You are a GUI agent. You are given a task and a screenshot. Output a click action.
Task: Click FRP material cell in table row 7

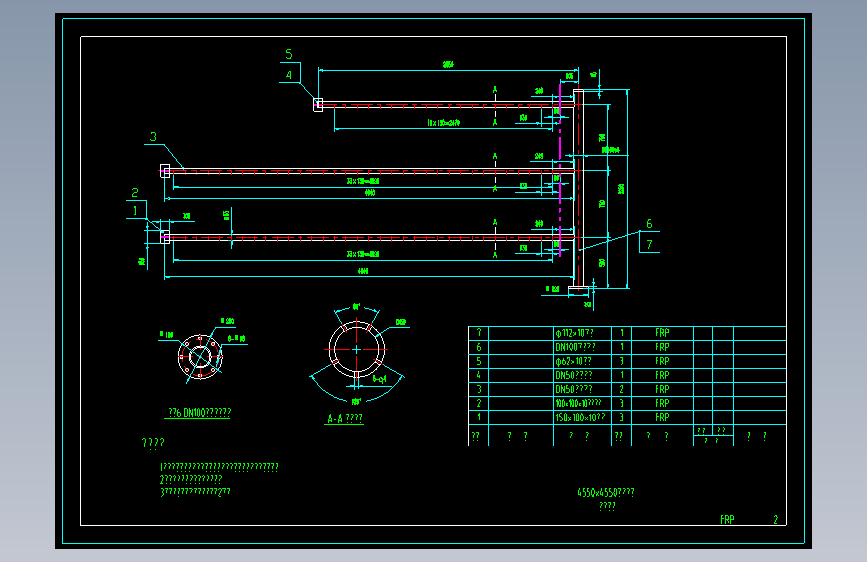662,333
